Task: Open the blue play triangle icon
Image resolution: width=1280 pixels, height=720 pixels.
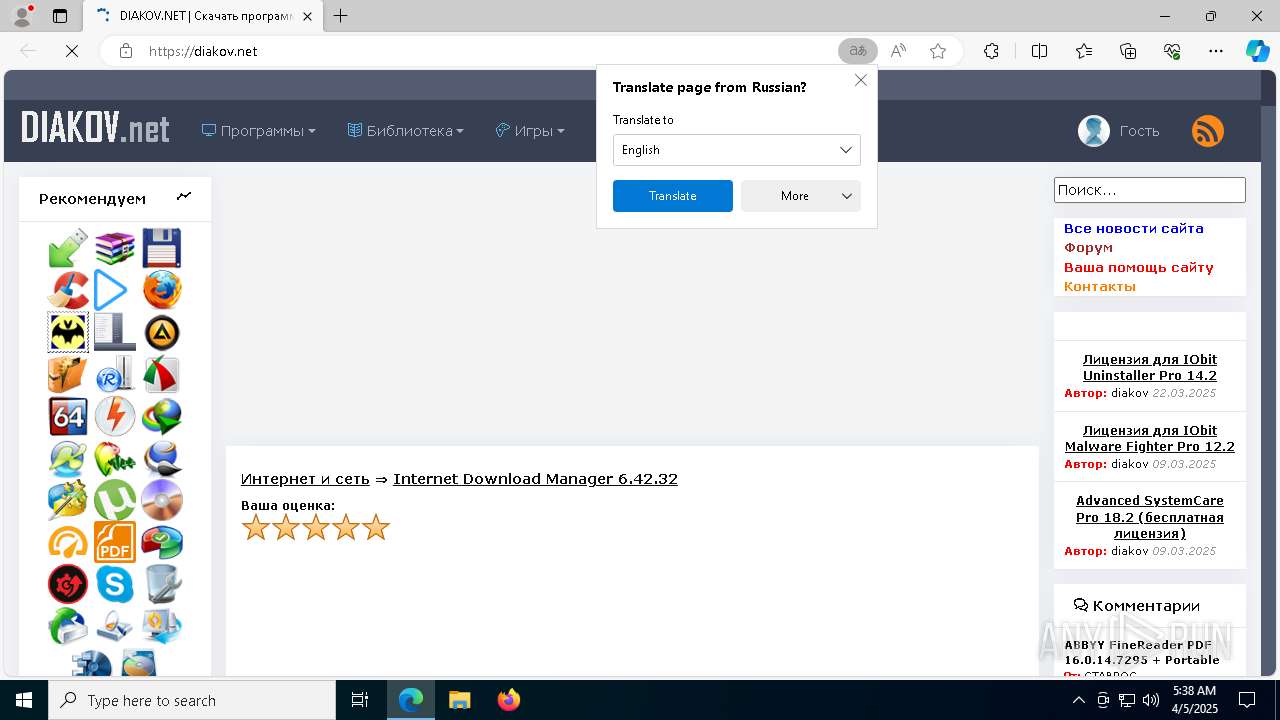Action: [111, 291]
